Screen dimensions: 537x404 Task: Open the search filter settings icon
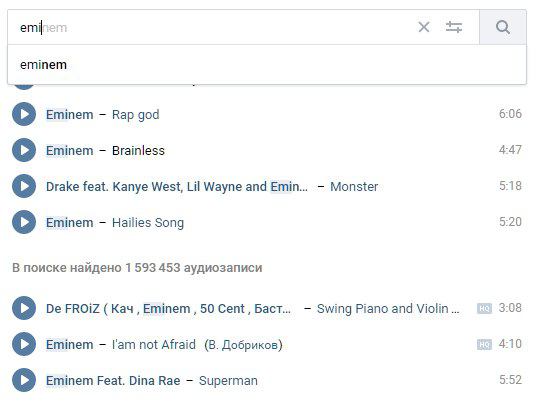[454, 27]
